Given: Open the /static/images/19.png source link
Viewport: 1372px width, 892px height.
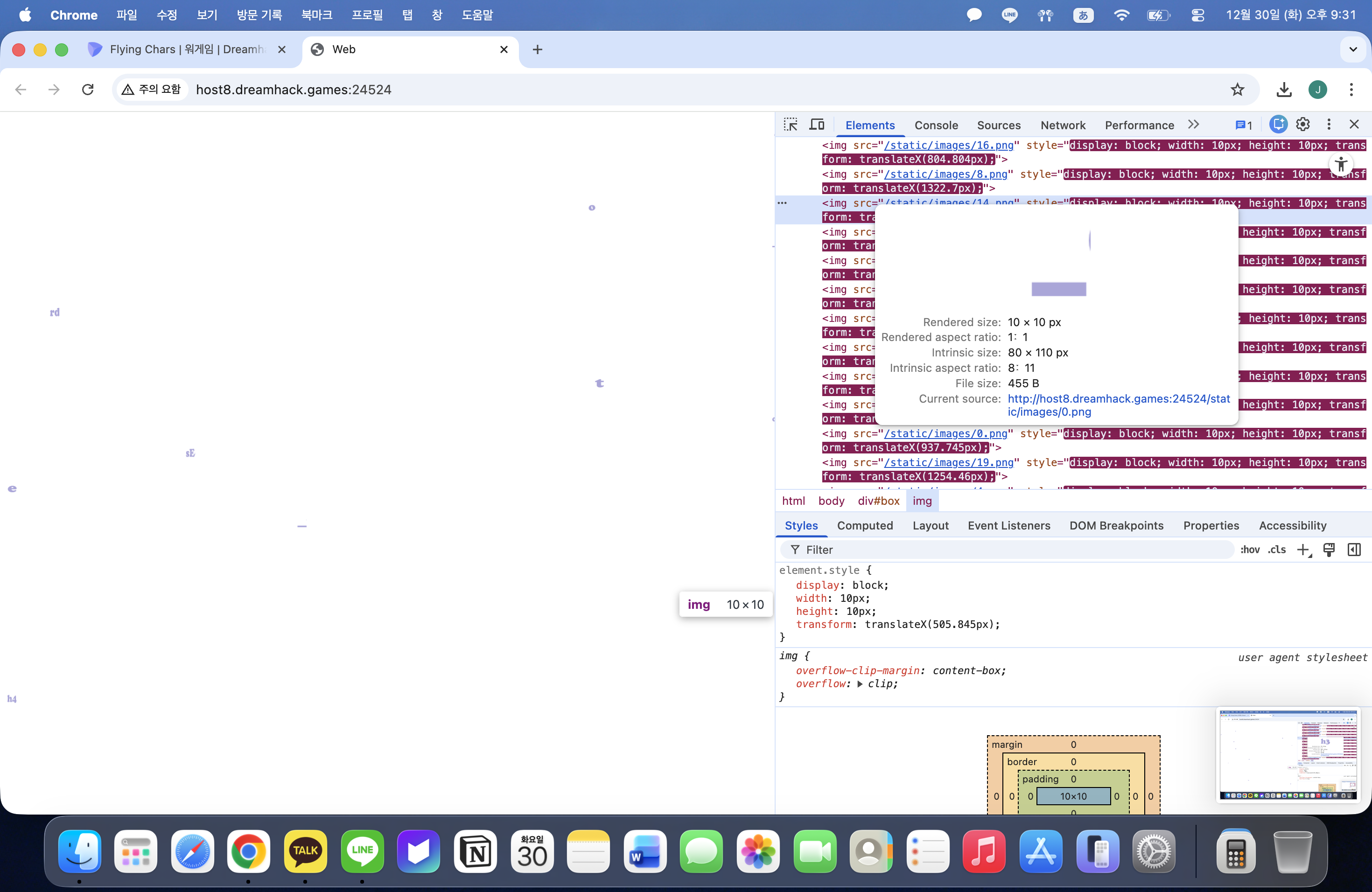Looking at the screenshot, I should [x=948, y=462].
